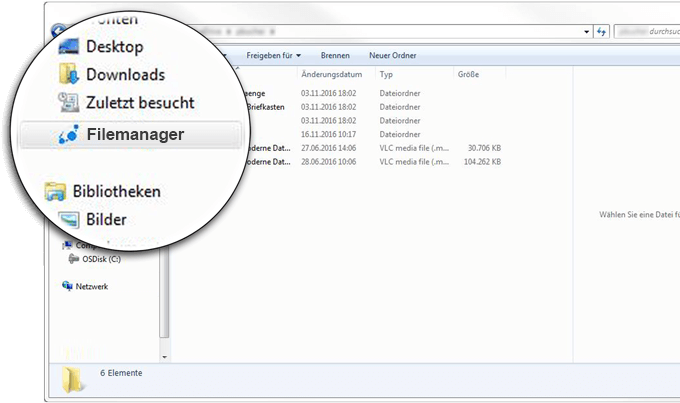Click the refresh button beside address bar

coord(601,32)
